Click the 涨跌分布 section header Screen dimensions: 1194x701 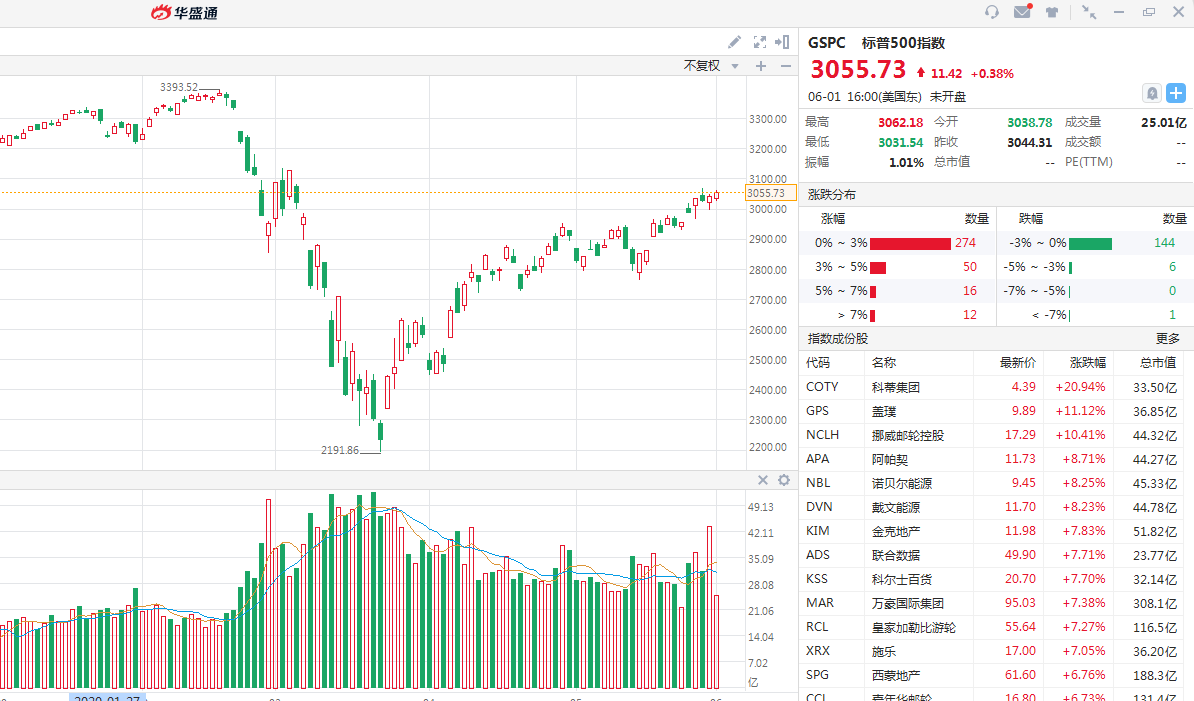coord(832,195)
